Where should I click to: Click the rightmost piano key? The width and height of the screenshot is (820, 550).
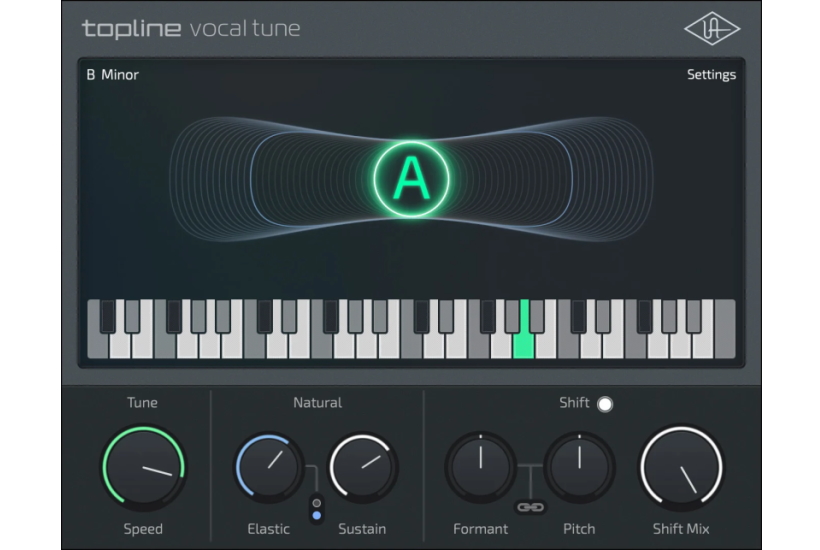pos(725,330)
